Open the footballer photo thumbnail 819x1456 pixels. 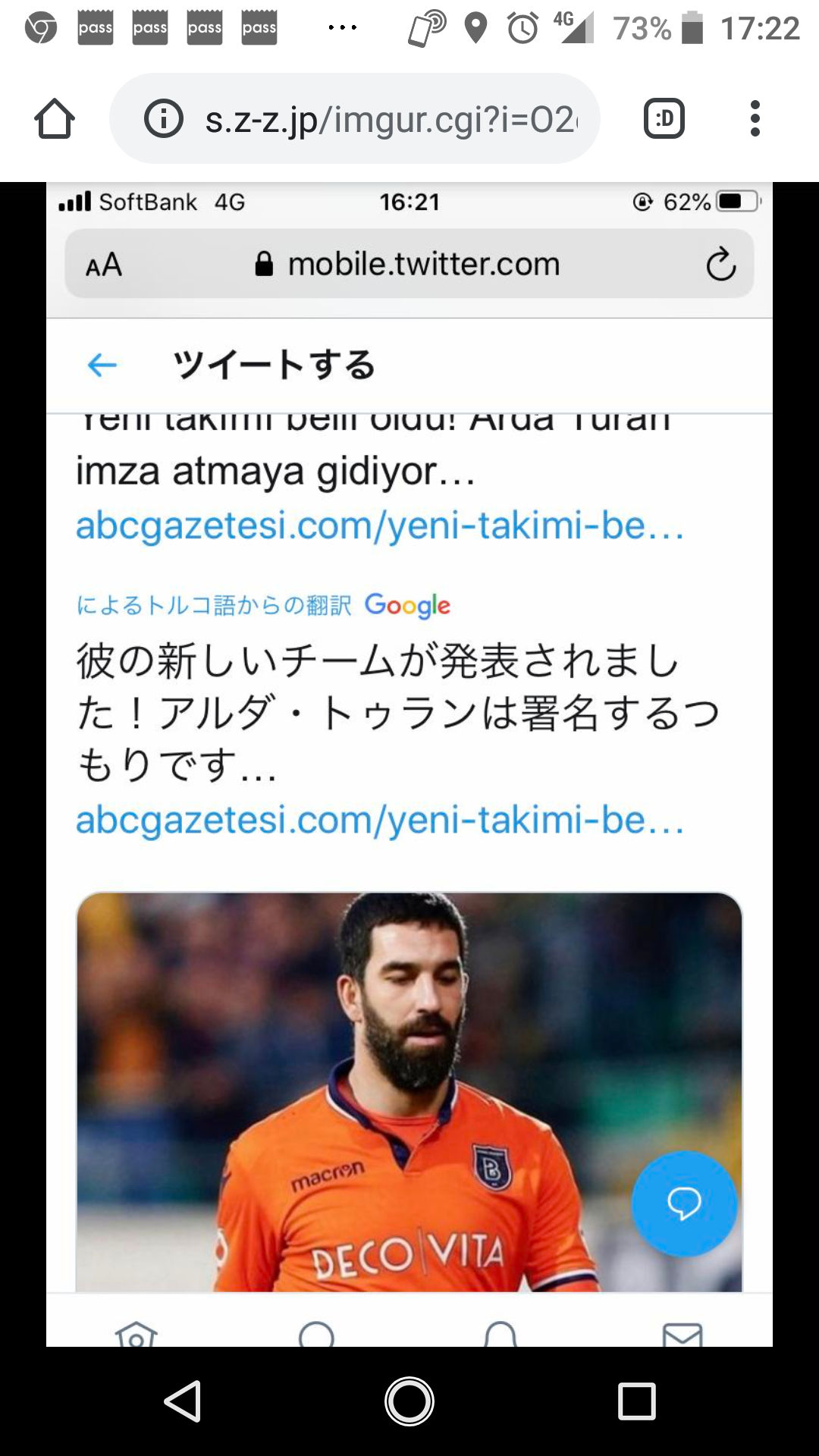click(409, 1092)
